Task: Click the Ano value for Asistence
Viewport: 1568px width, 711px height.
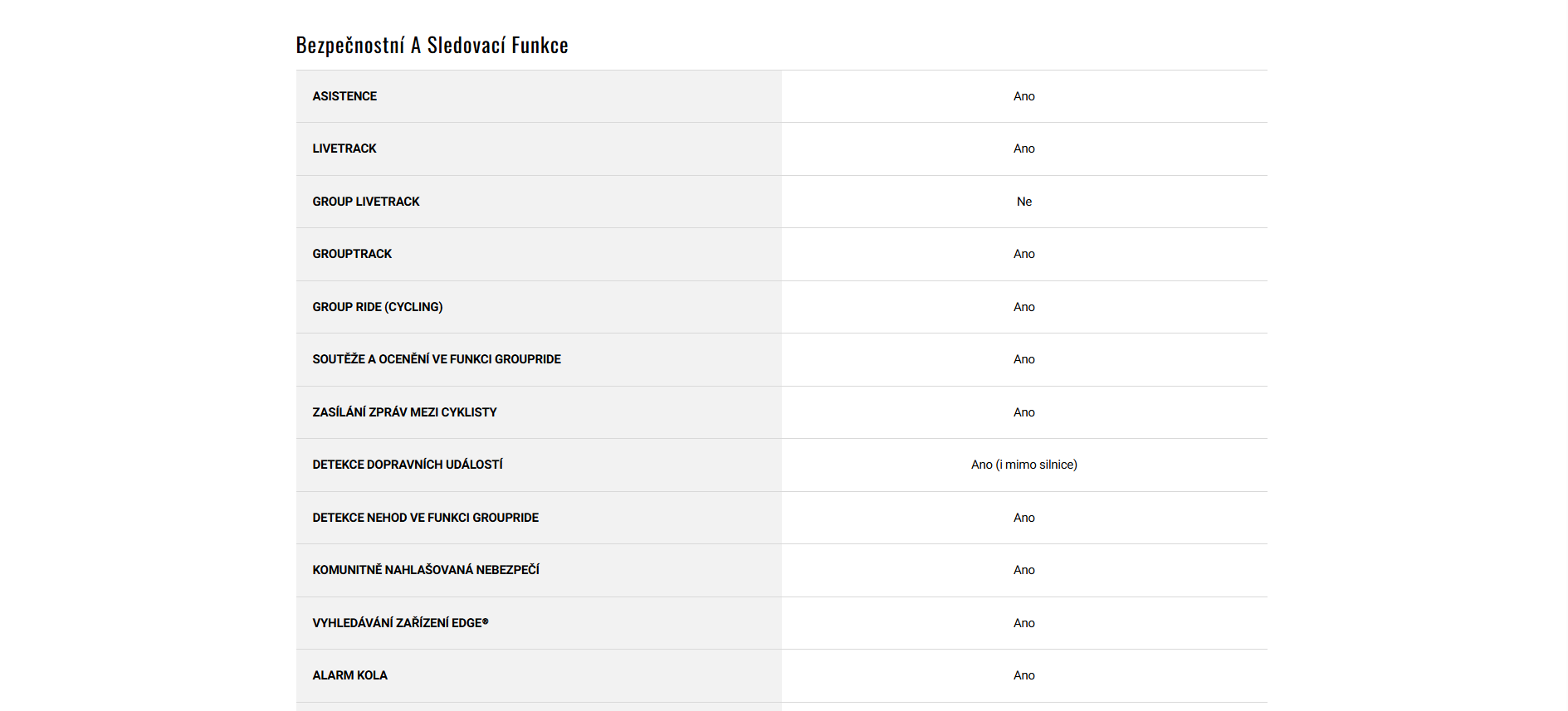Action: pos(1024,96)
